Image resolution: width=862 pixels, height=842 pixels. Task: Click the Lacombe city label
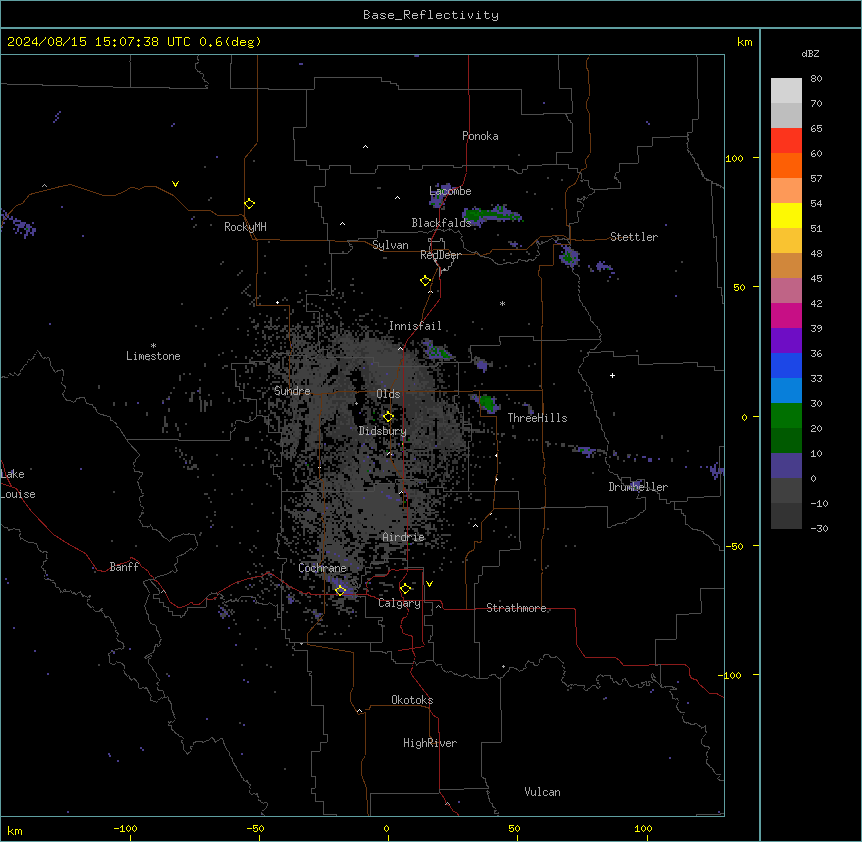pyautogui.click(x=450, y=191)
